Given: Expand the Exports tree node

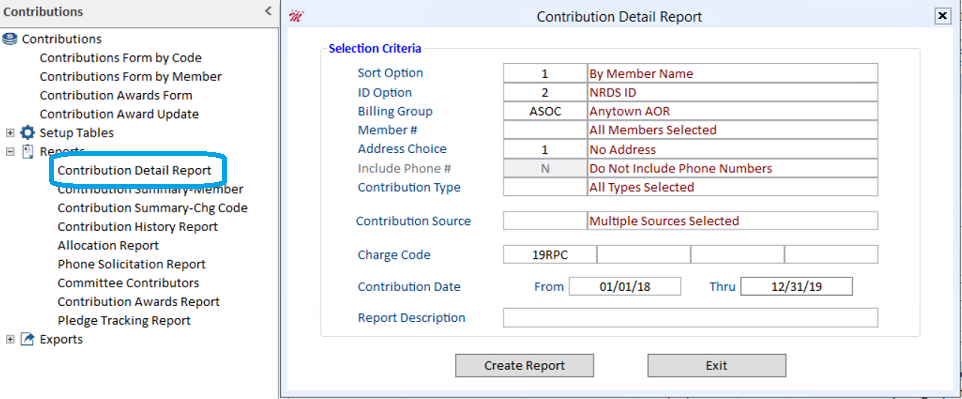Looking at the screenshot, I should [10, 339].
